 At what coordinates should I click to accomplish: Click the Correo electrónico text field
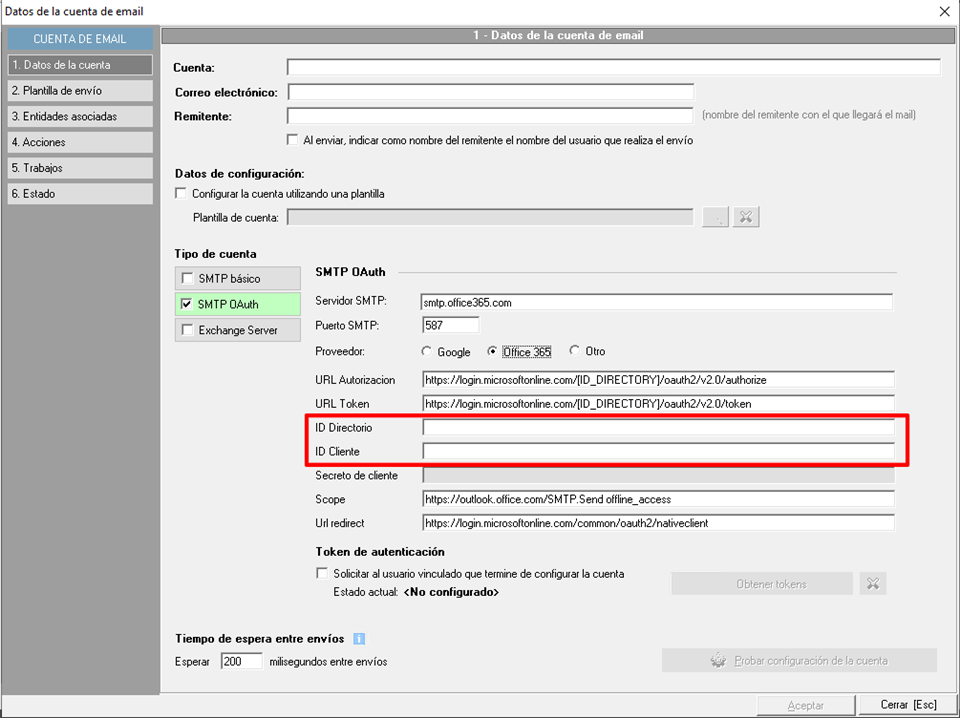490,92
